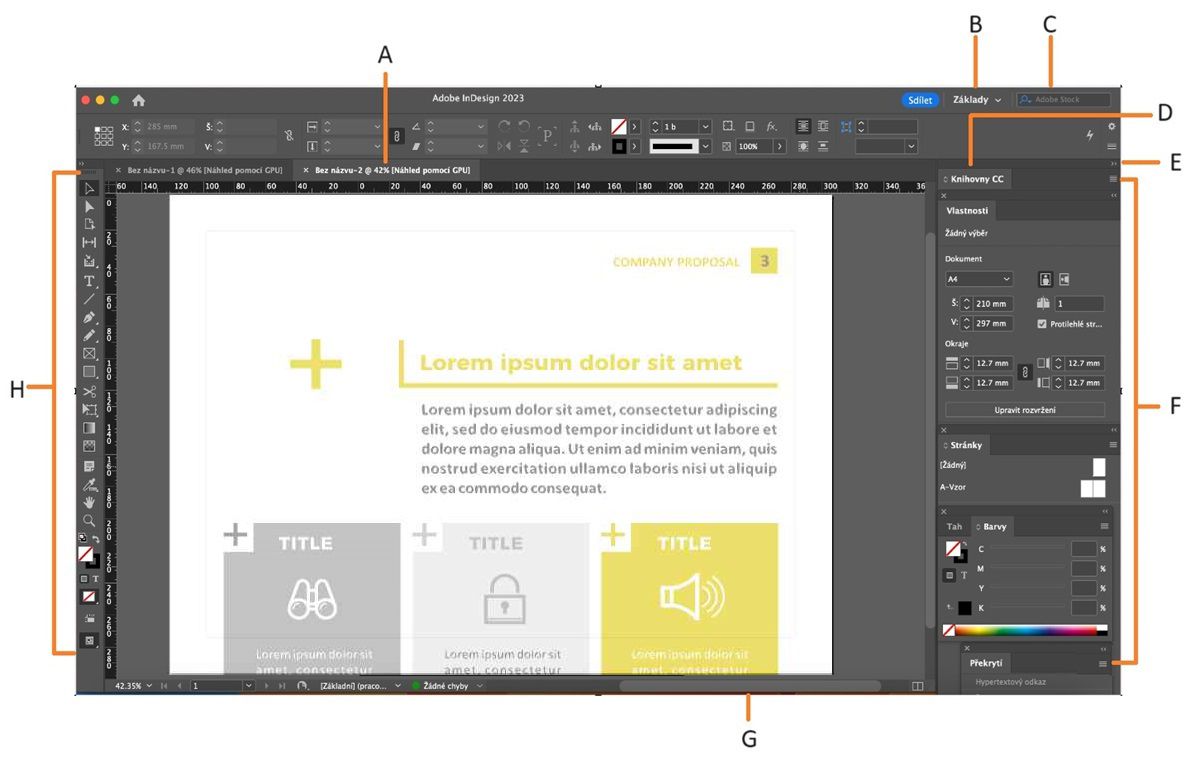Image resolution: width=1200 pixels, height=760 pixels.
Task: Toggle the margins chain link in Okraje
Action: [1024, 373]
